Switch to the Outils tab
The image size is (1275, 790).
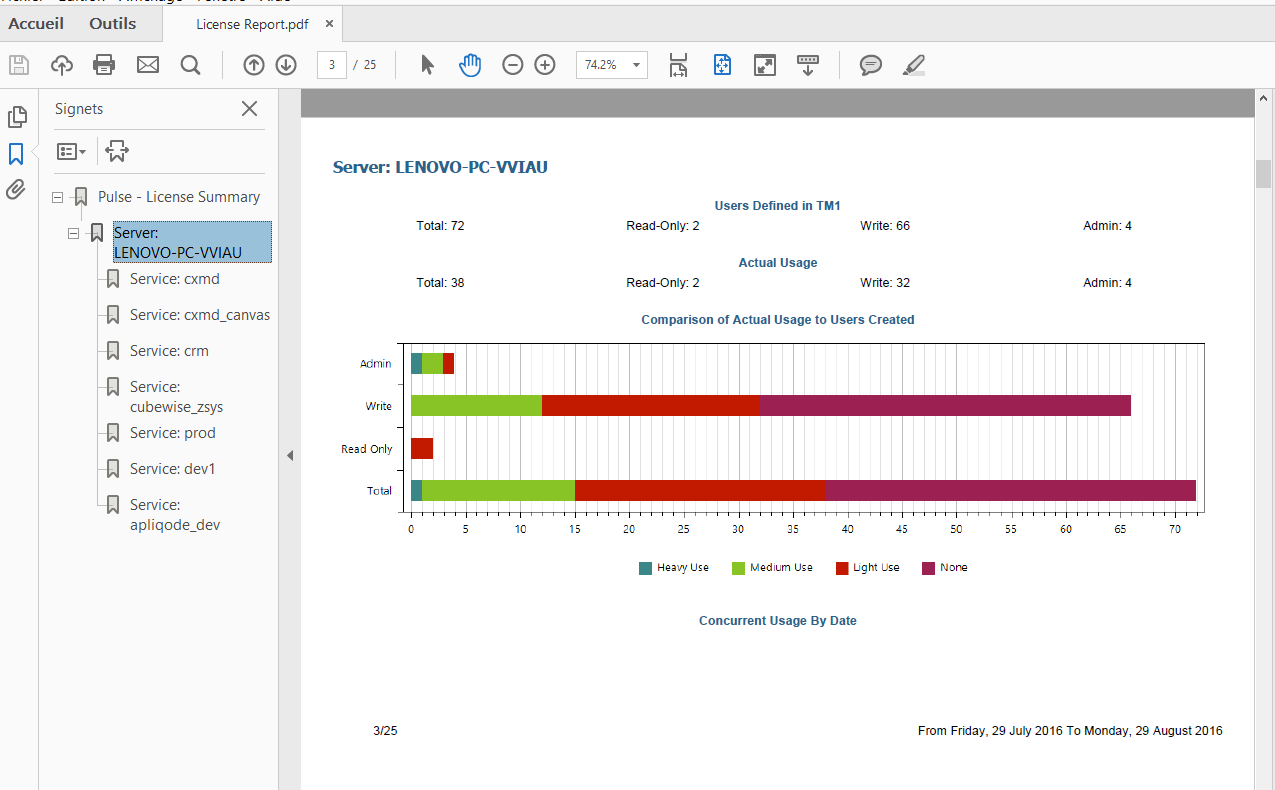coord(112,23)
